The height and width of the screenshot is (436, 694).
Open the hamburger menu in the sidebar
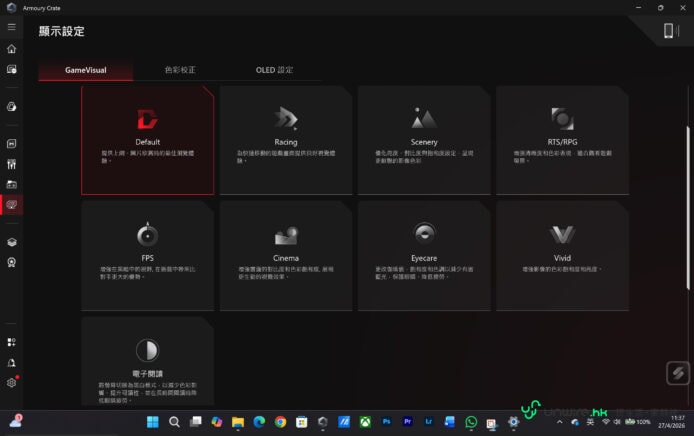coord(12,27)
